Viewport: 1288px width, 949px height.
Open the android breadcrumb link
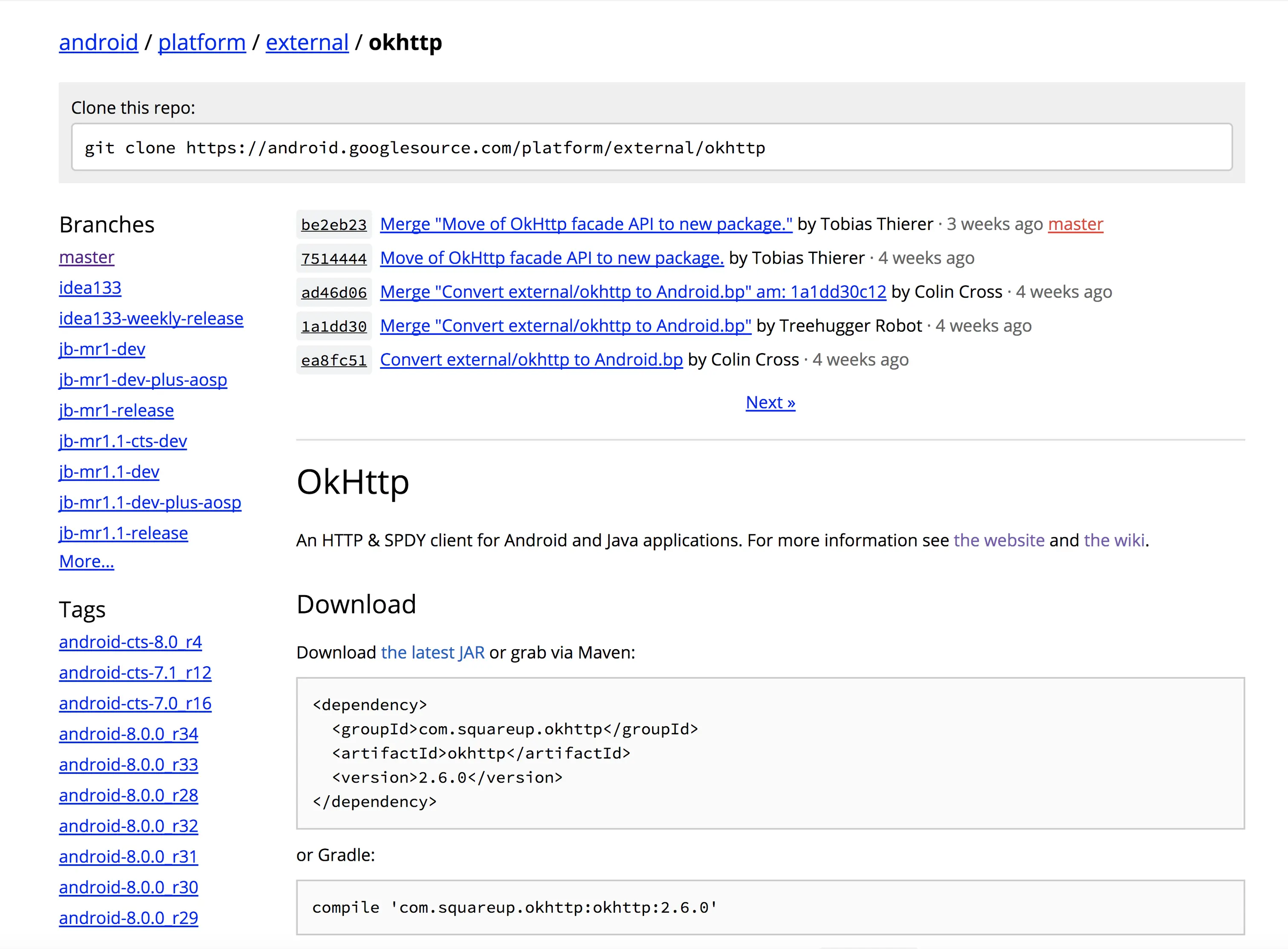point(98,43)
